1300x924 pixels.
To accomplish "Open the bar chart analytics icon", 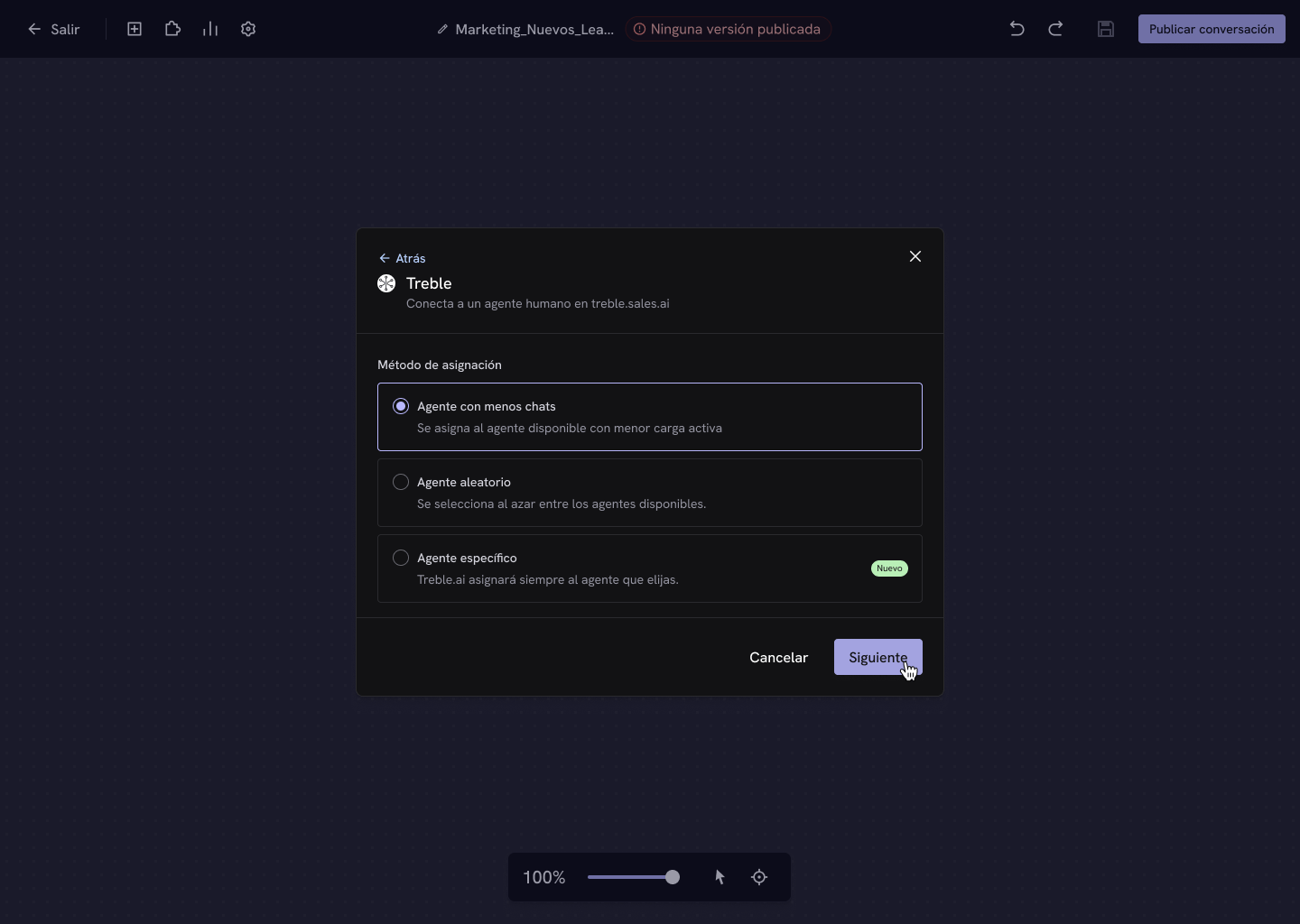I will tap(210, 29).
